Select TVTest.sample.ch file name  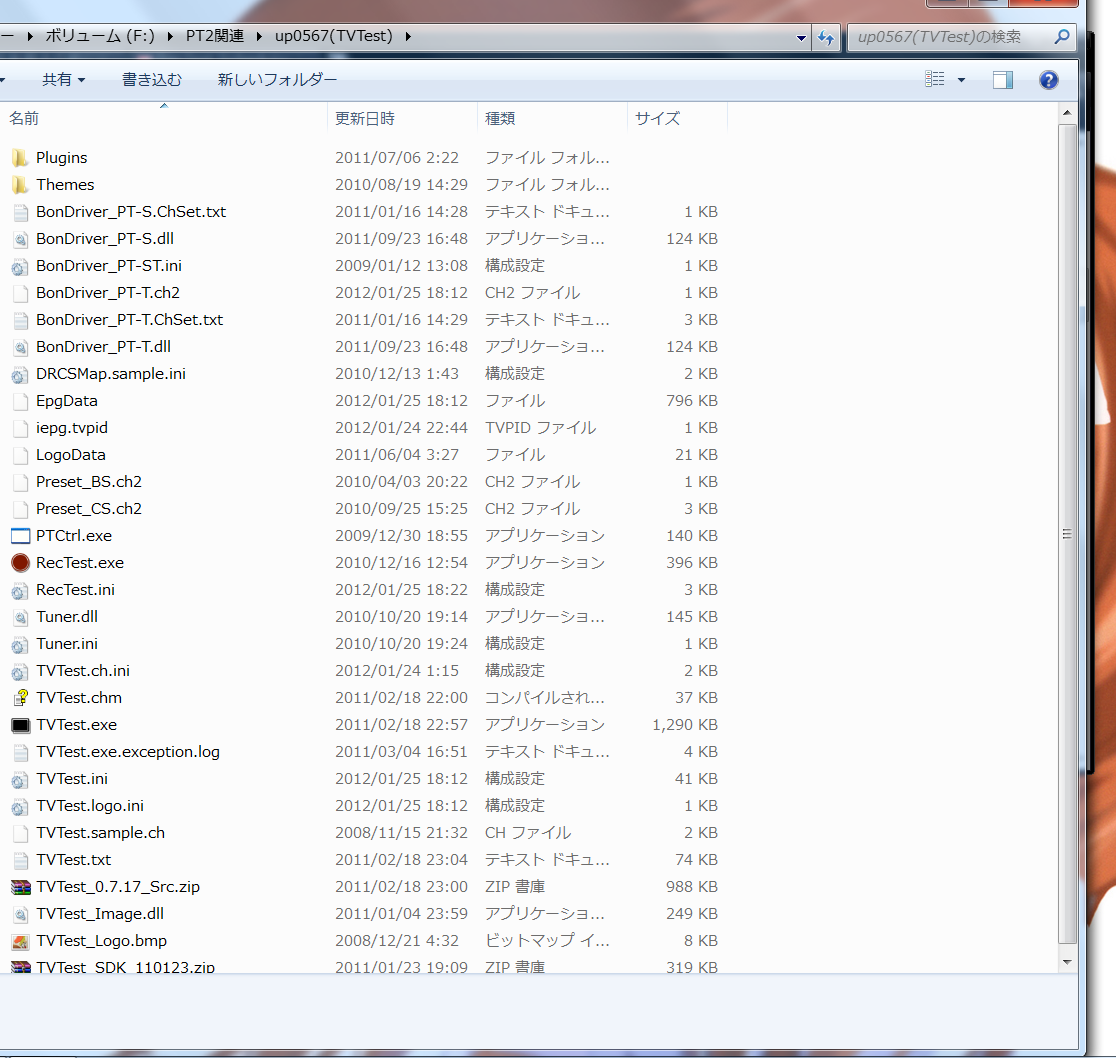[100, 833]
